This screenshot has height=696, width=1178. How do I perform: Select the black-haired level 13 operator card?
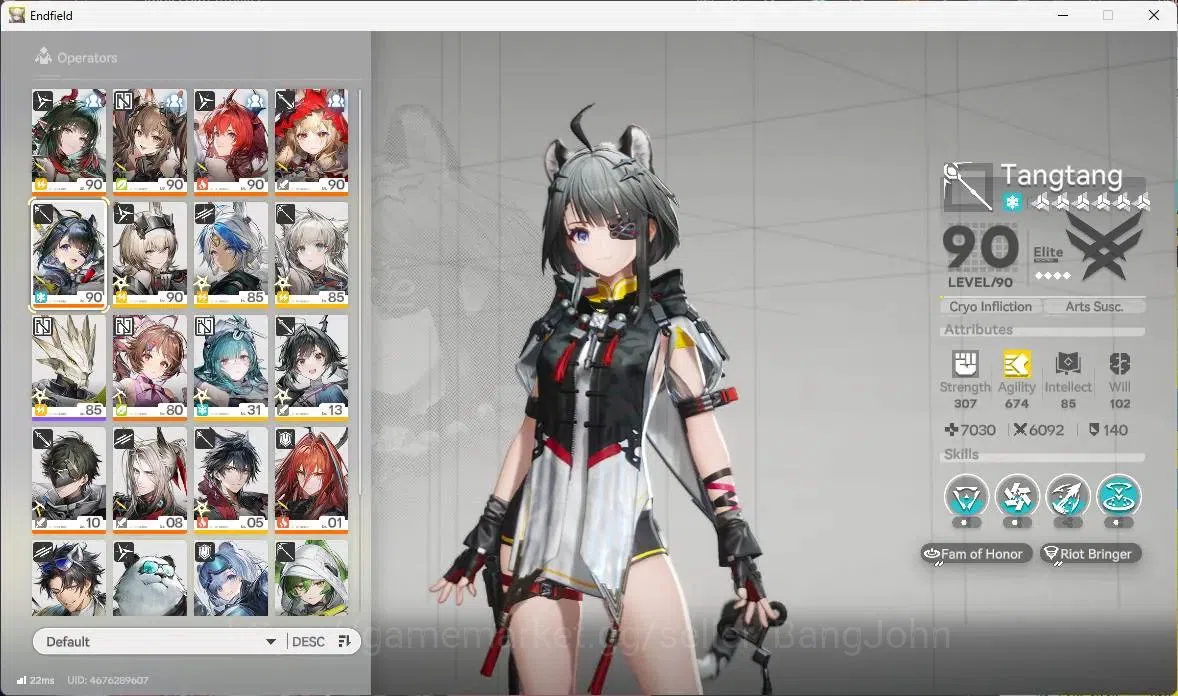pos(311,367)
